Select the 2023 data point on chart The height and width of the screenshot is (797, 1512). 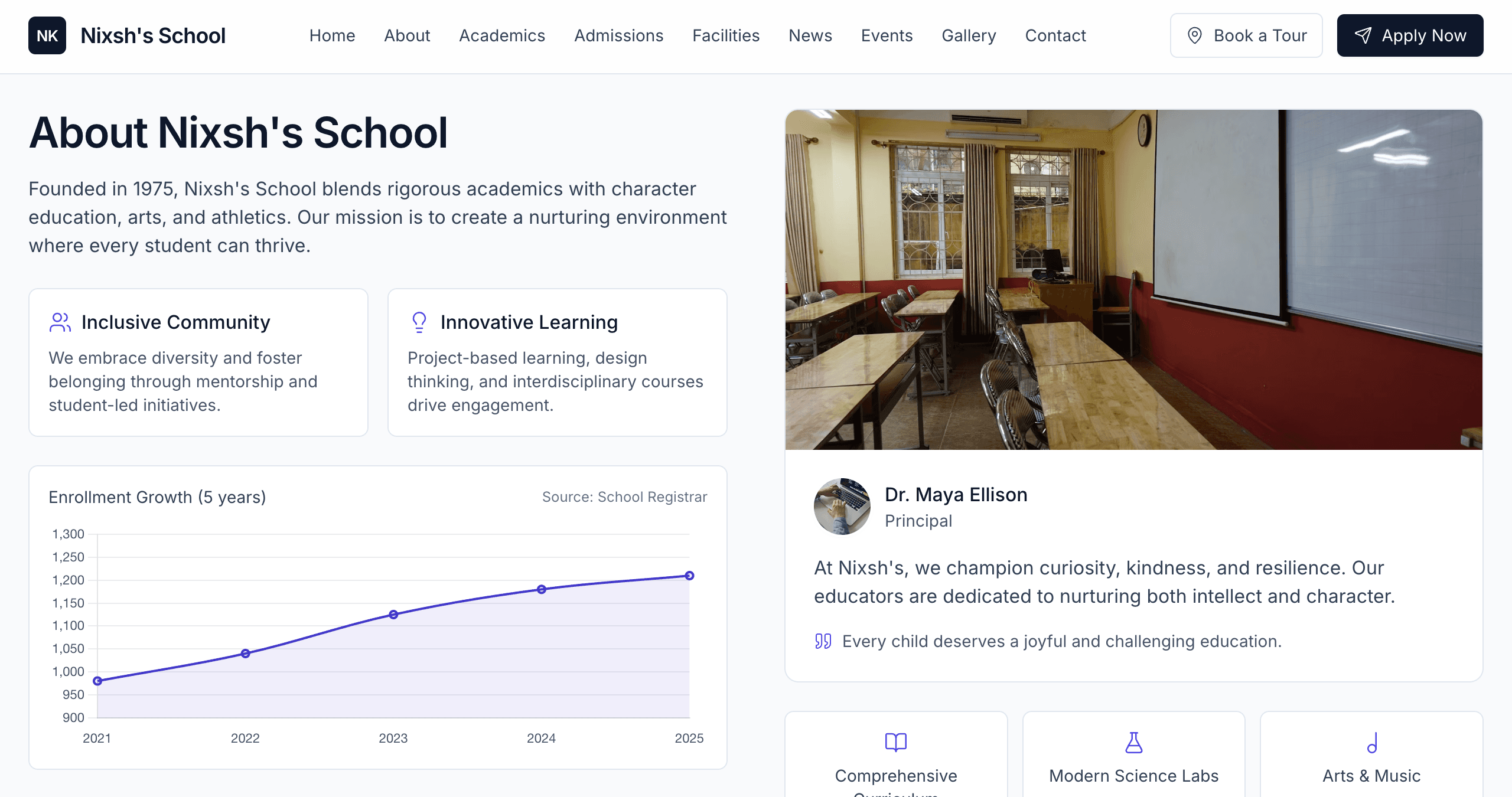coord(393,615)
